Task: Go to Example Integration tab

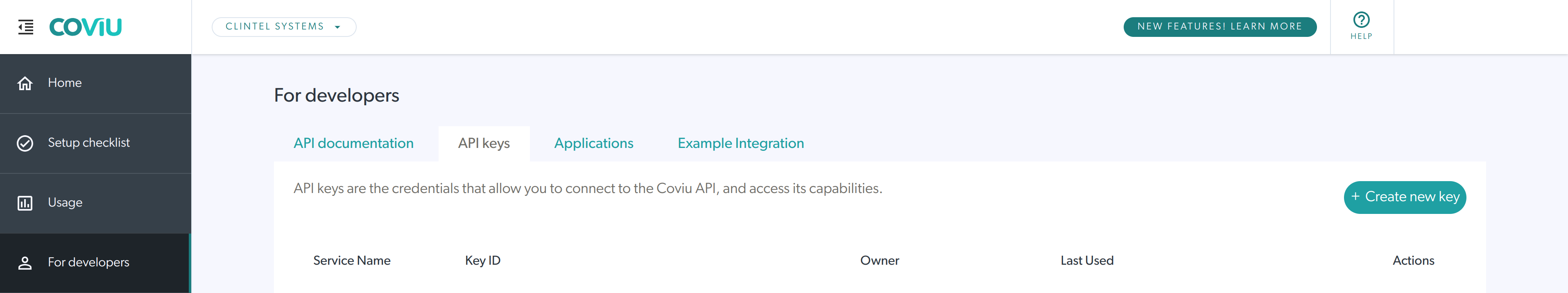Action: [x=741, y=143]
